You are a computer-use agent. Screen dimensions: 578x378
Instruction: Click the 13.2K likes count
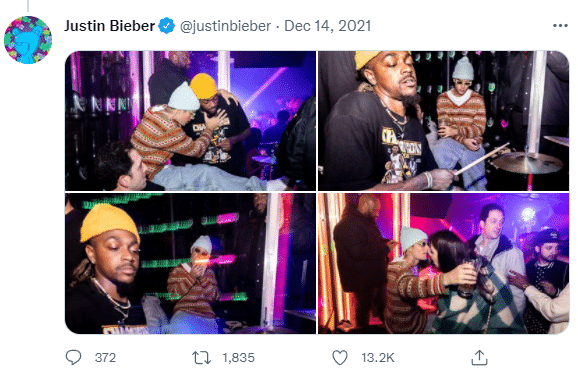coord(378,358)
